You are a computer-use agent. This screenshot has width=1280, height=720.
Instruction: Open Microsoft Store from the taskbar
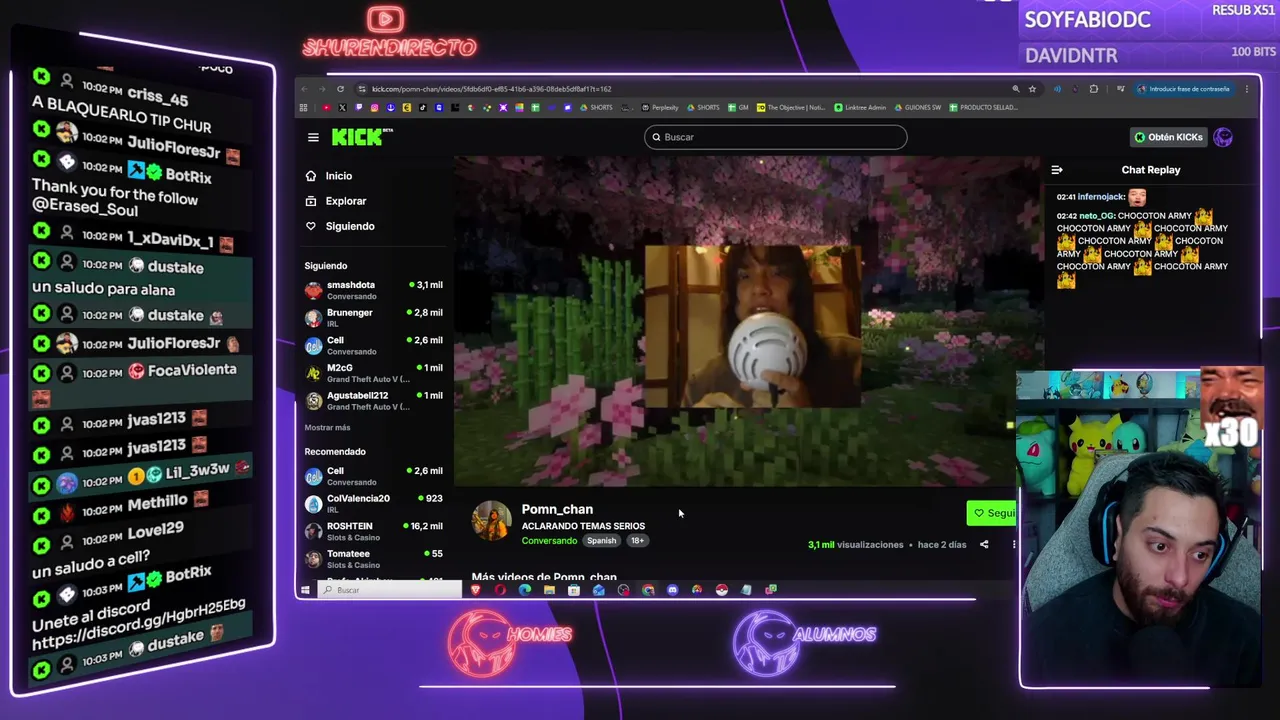pyautogui.click(x=574, y=590)
